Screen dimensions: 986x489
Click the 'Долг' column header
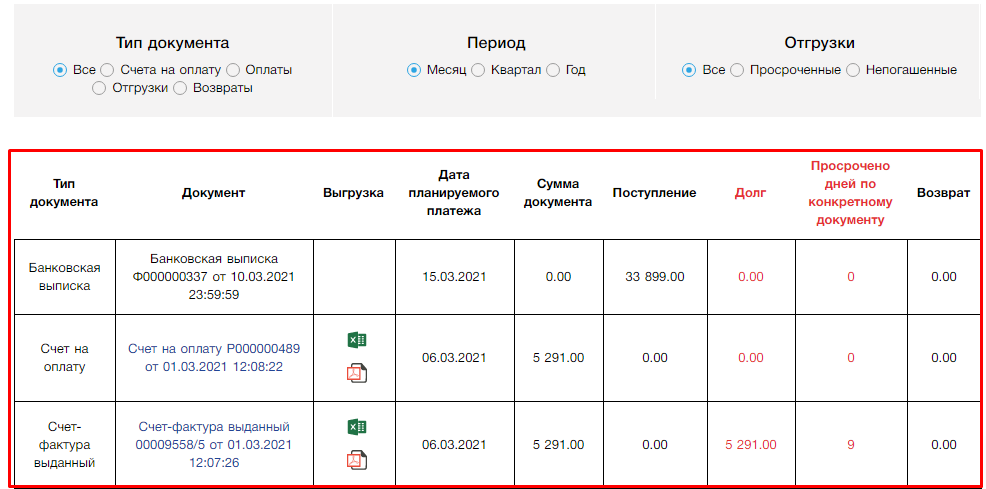[750, 193]
